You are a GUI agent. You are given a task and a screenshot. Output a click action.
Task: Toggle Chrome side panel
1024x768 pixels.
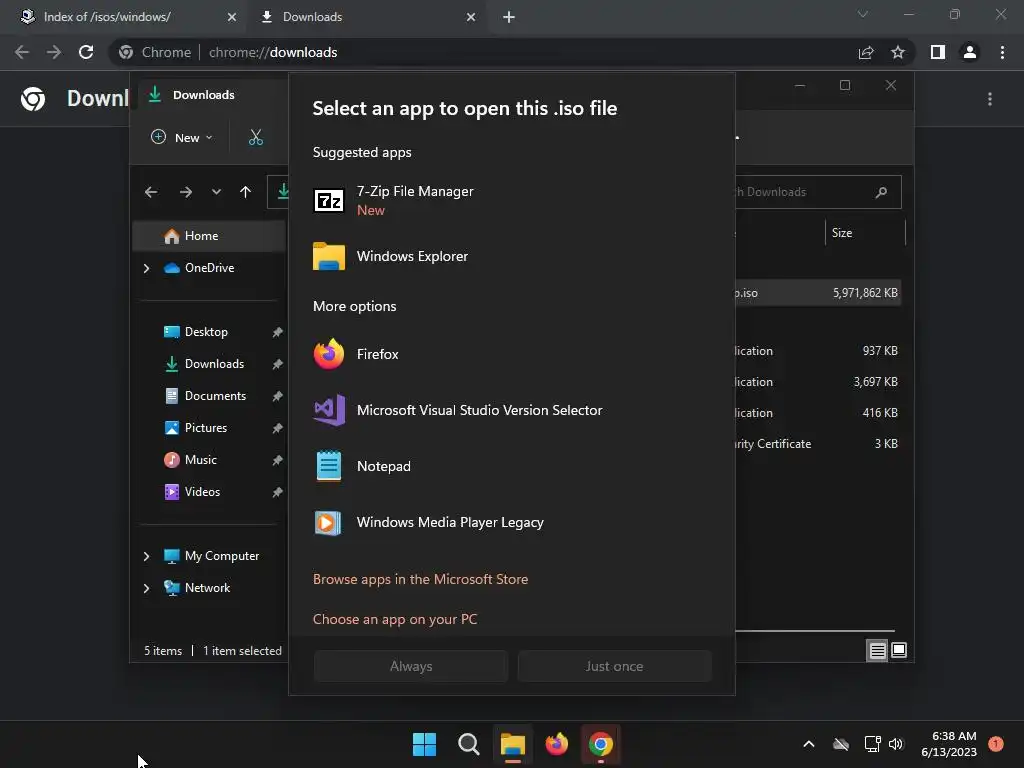938,52
